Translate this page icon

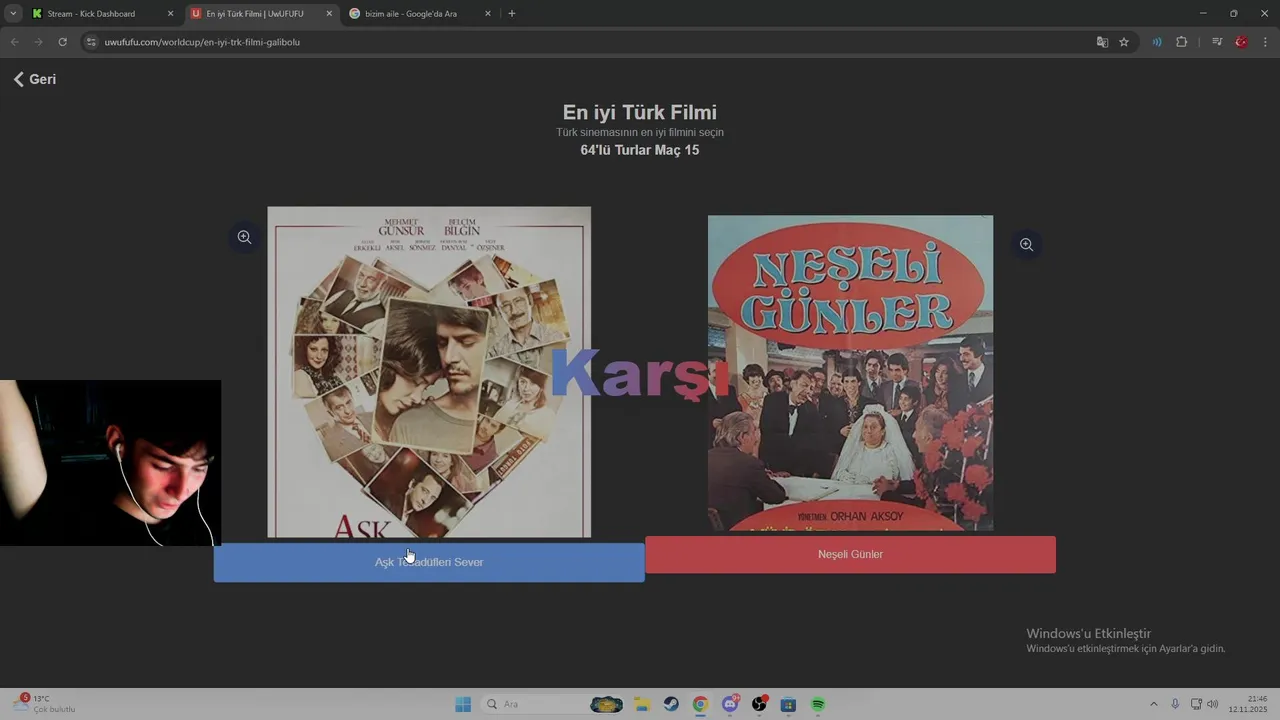pos(1102,42)
